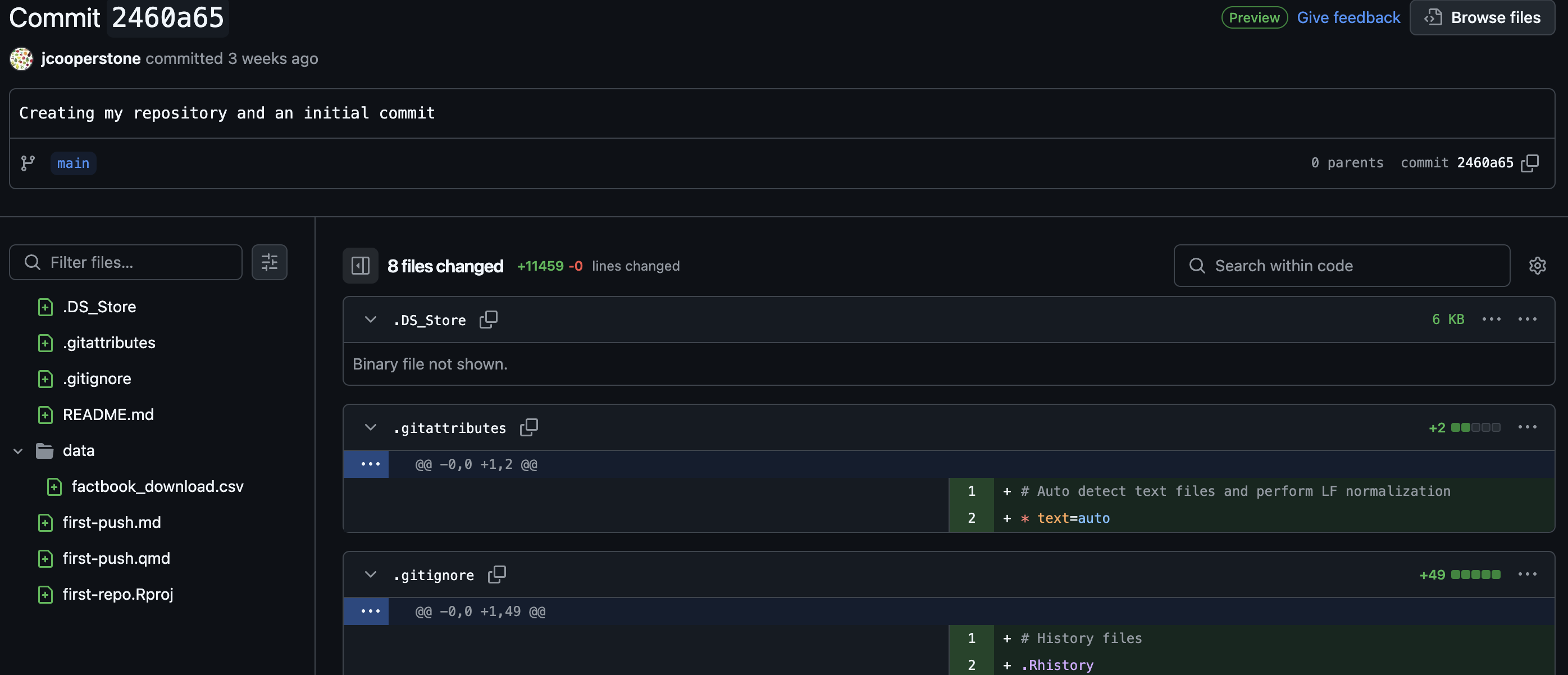Click the main branch label

coord(73,163)
